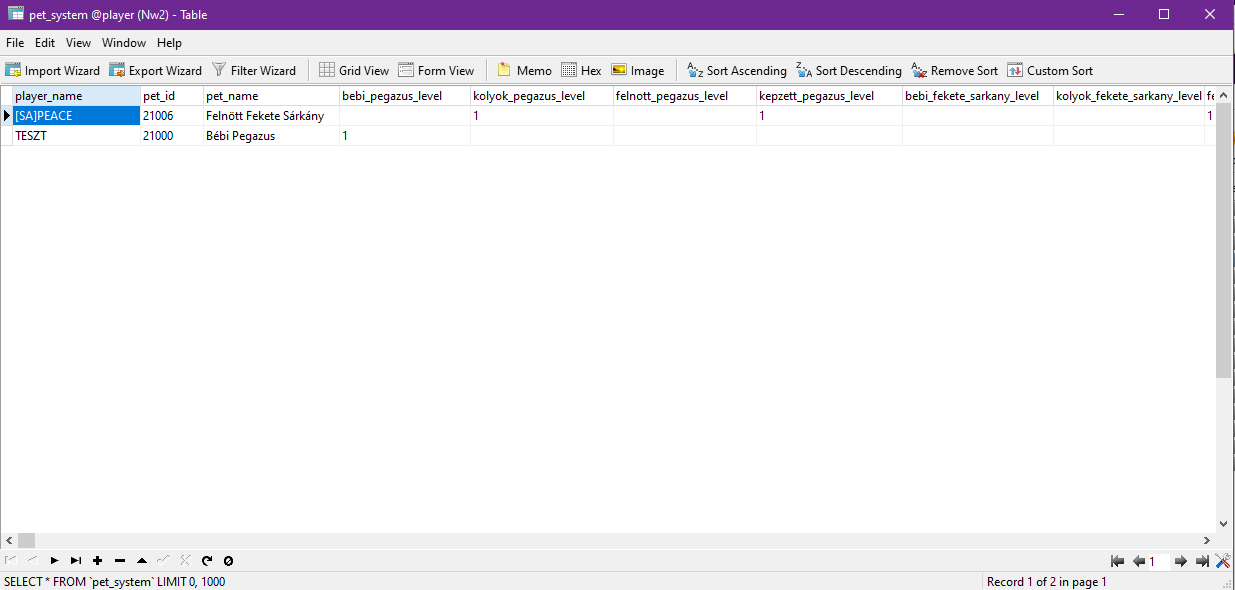The height and width of the screenshot is (590, 1235).
Task: Click the bebi_fekete_sarkany_level column header
Action: [x=977, y=96]
